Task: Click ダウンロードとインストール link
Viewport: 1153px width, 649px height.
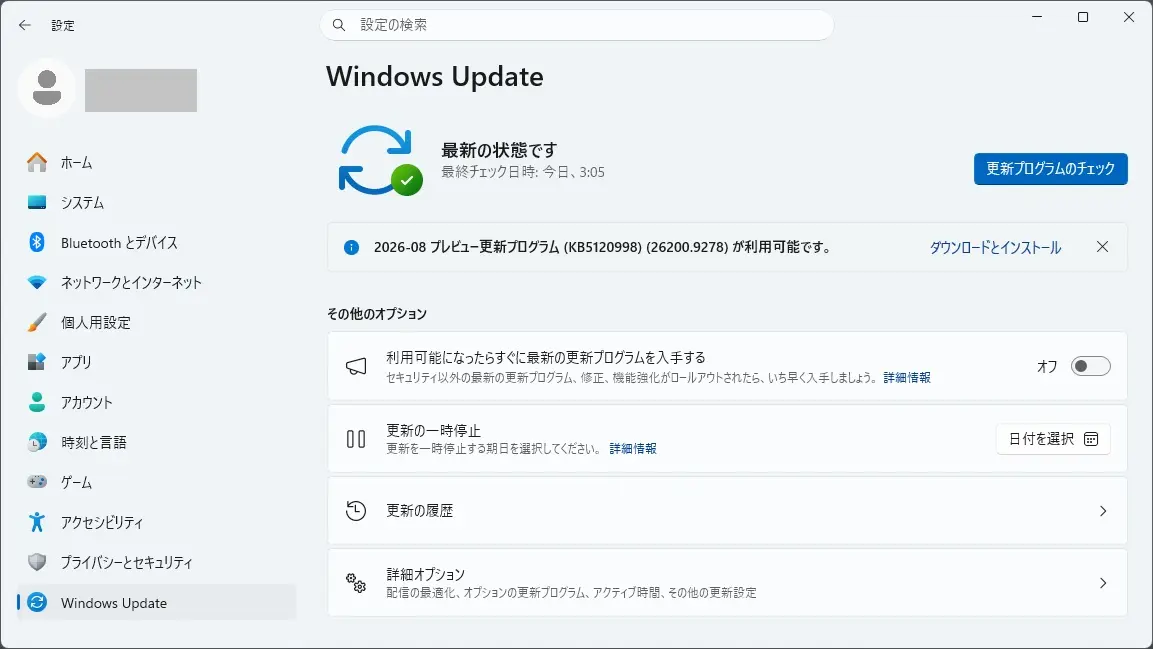Action: 995,248
